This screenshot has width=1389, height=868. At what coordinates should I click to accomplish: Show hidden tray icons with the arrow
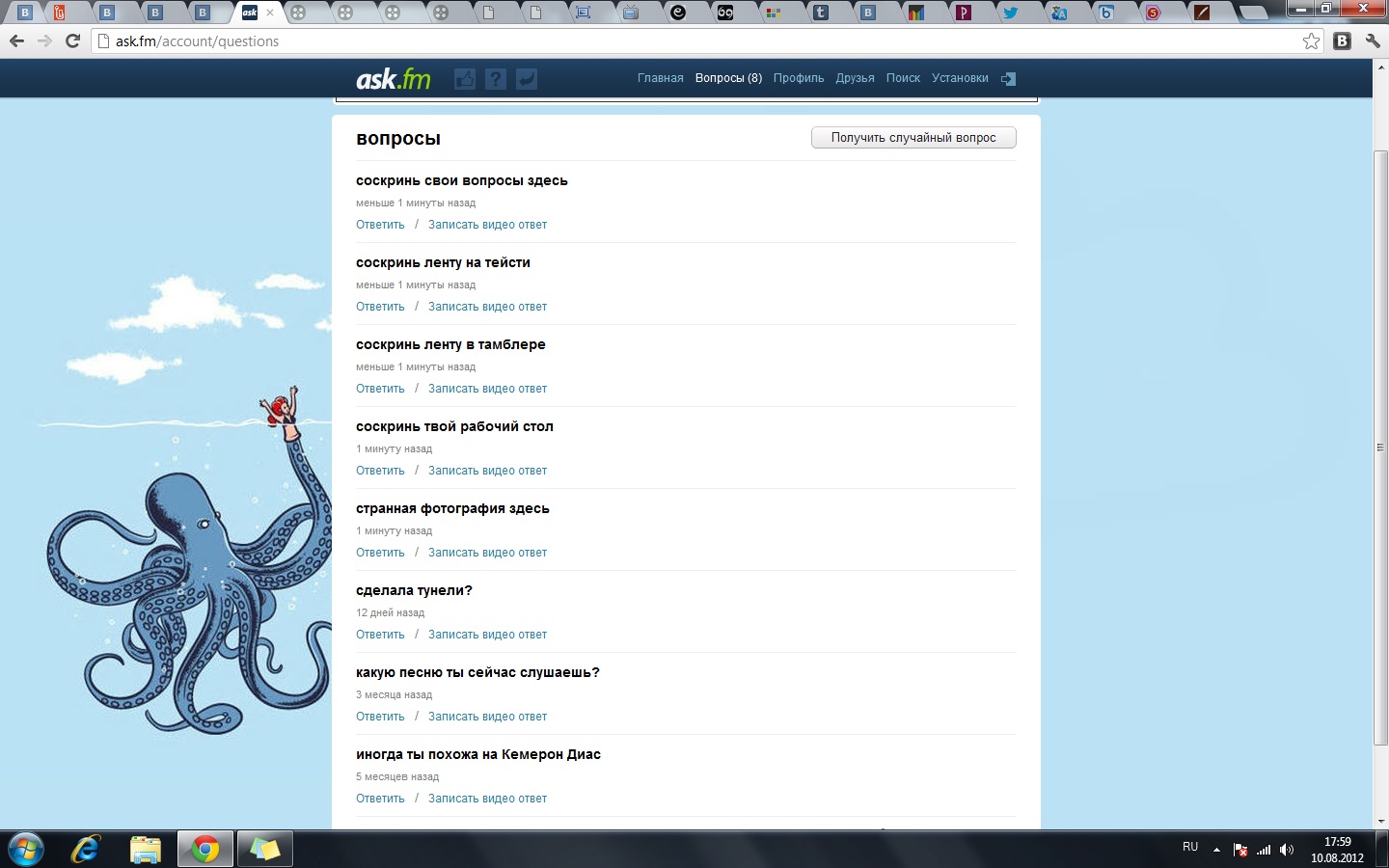click(x=1216, y=850)
